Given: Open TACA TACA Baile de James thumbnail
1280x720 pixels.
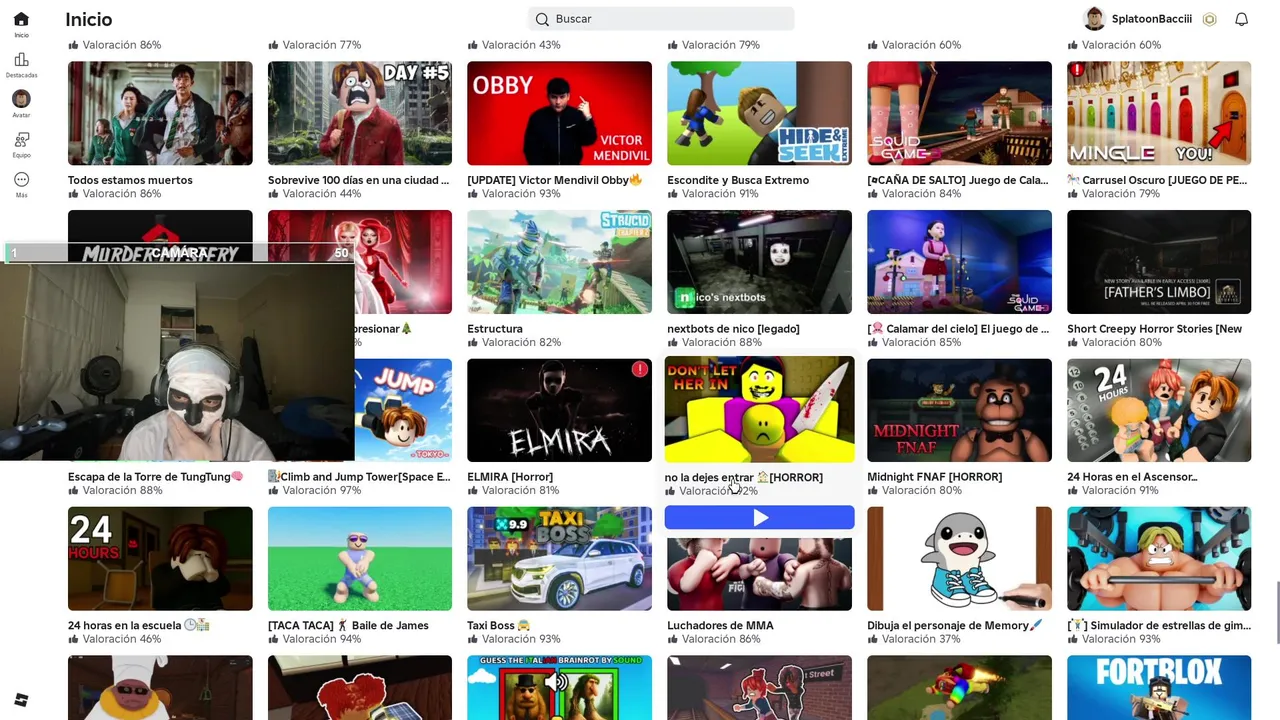Looking at the screenshot, I should point(360,558).
